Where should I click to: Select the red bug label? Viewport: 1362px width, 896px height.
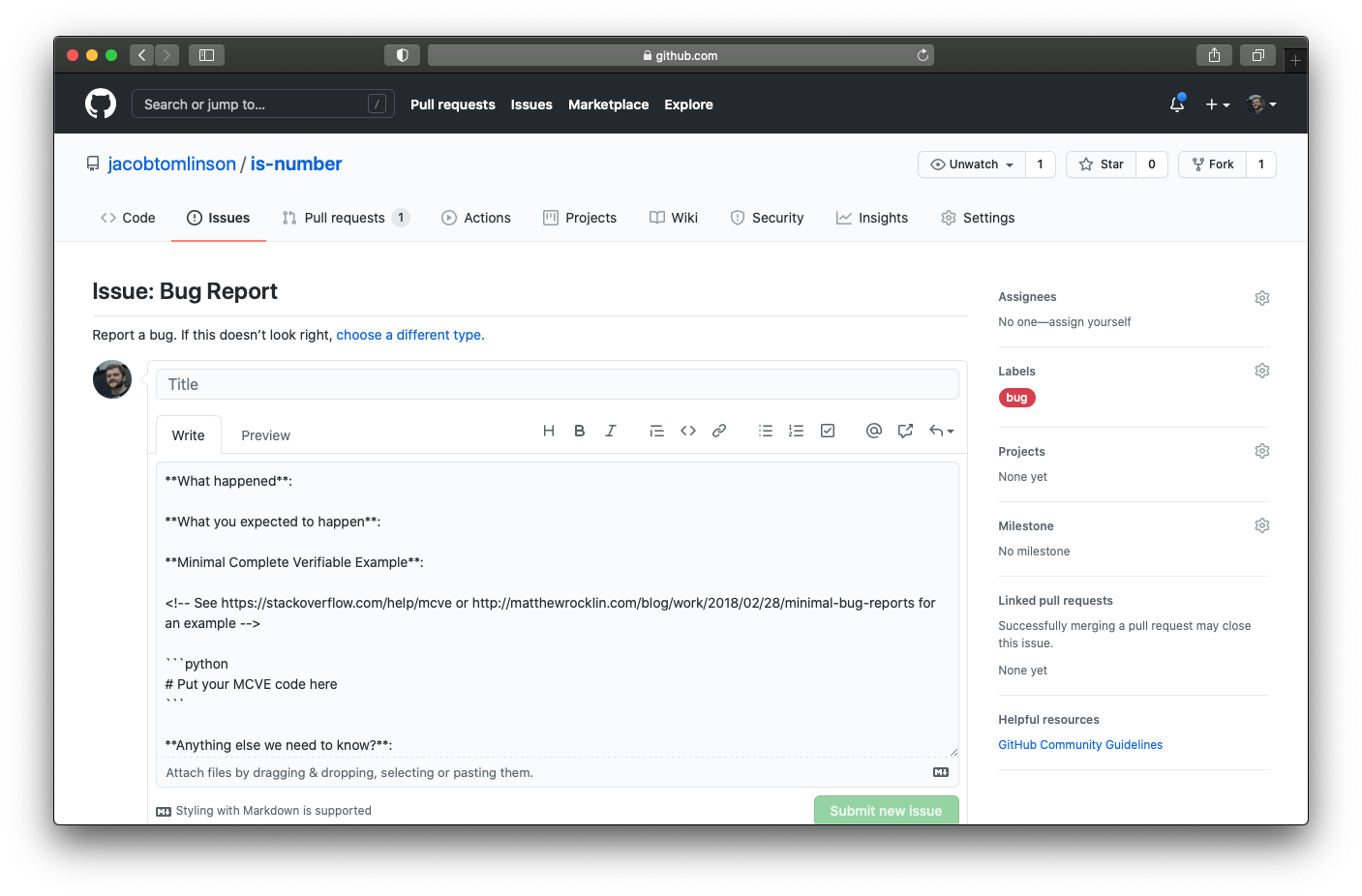[x=1016, y=397]
